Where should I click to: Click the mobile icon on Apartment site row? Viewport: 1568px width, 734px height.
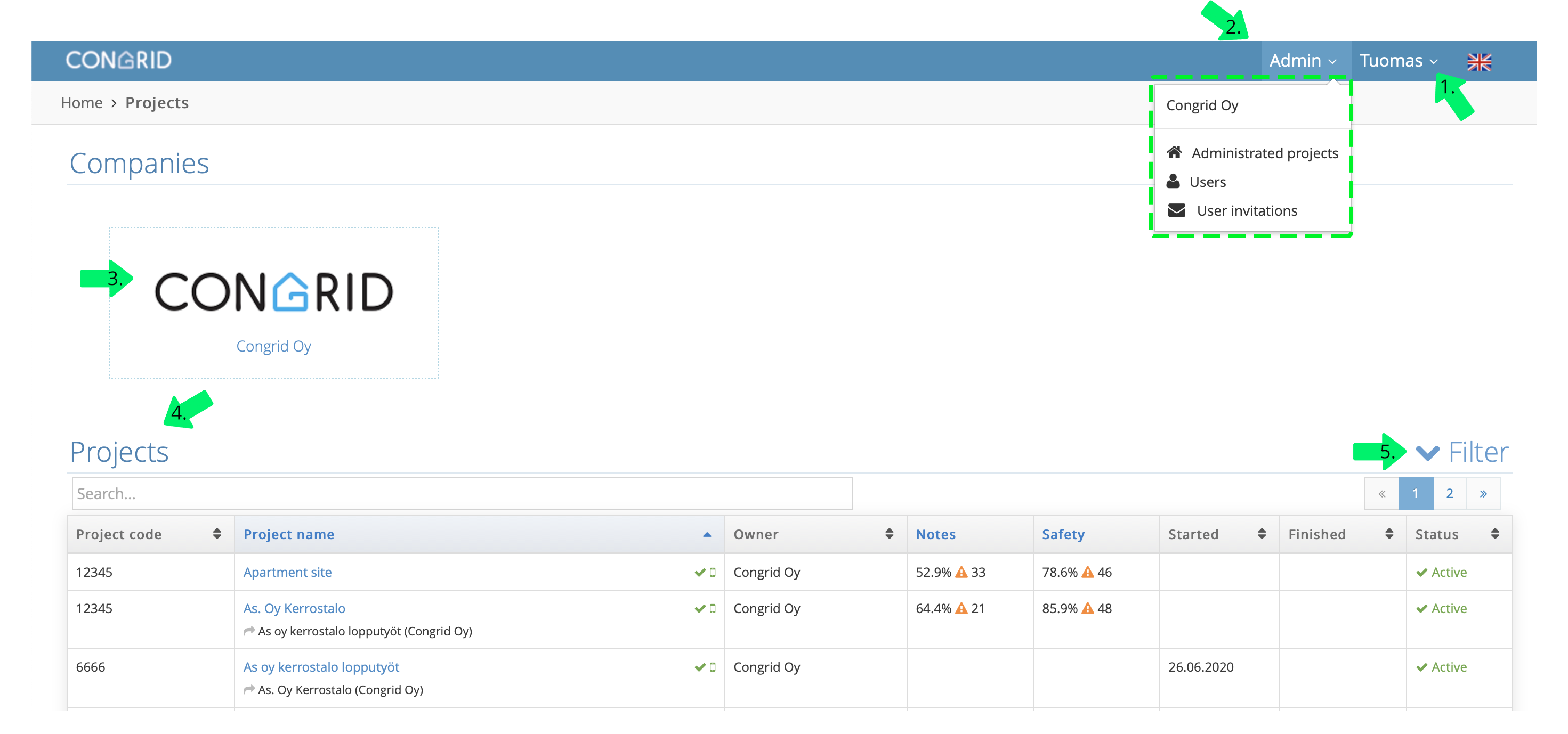(x=713, y=572)
